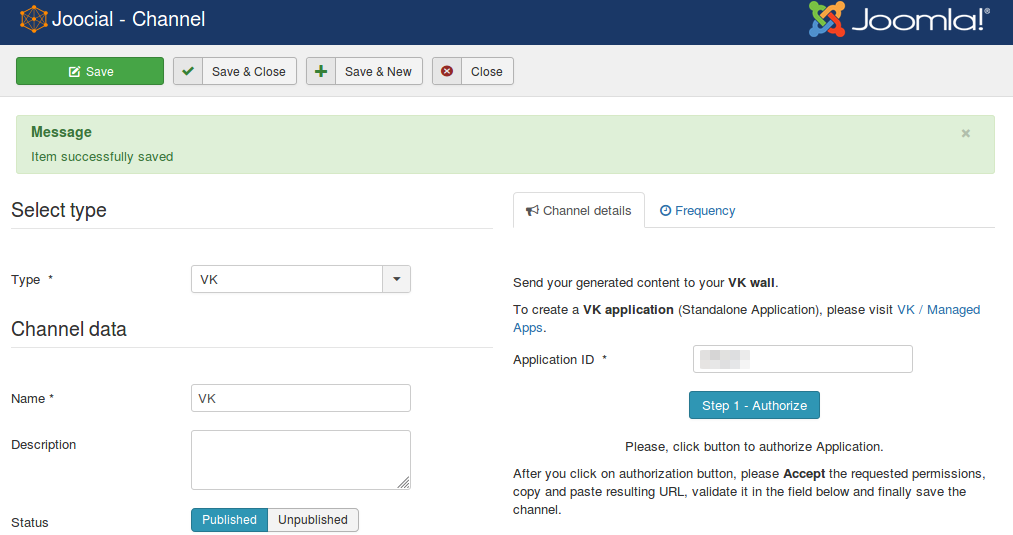This screenshot has height=535, width=1013.
Task: Click the 'Item successfully saved' text
Action: click(102, 157)
